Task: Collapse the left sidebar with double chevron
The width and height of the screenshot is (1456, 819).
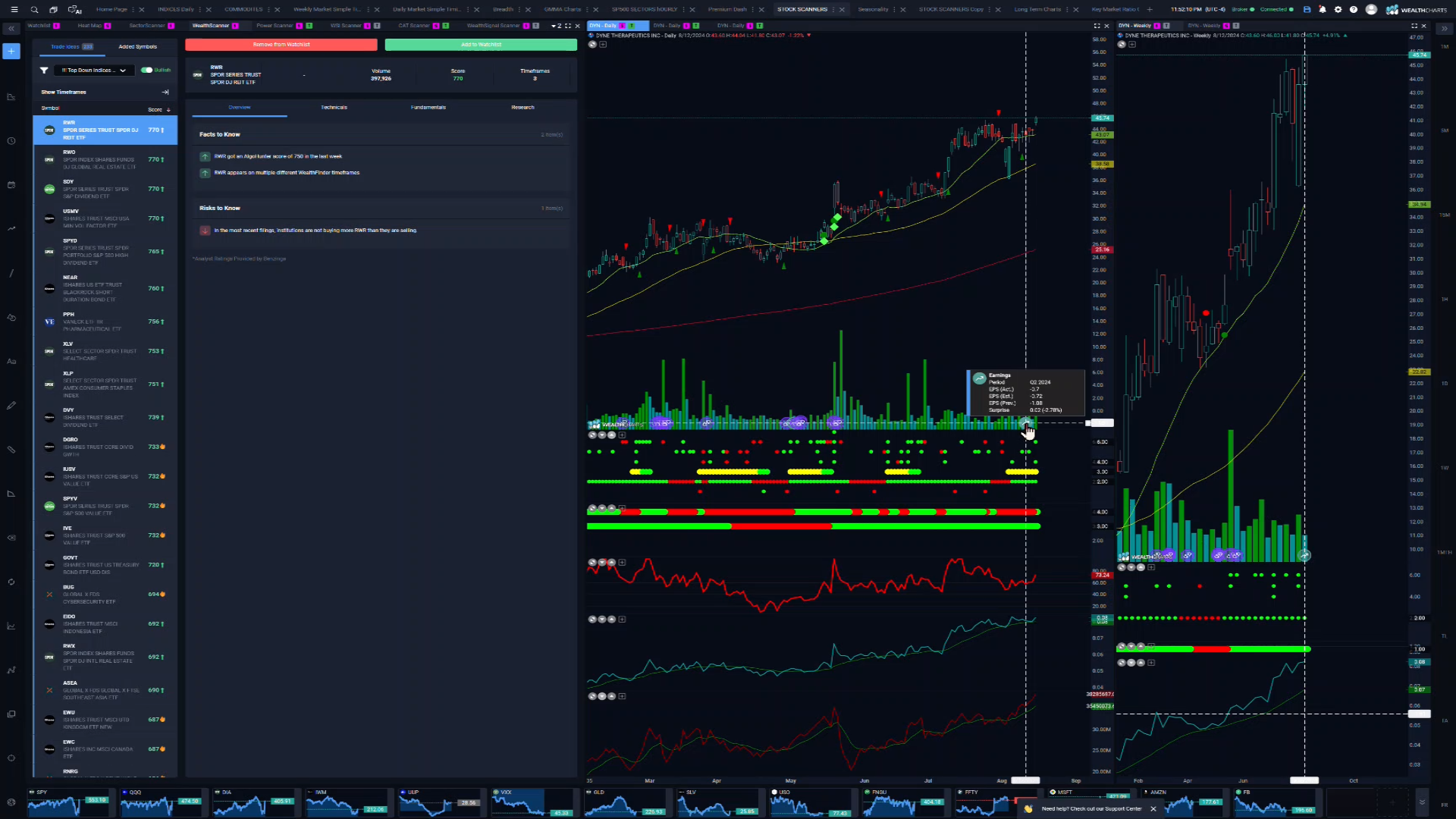Action: click(x=11, y=28)
